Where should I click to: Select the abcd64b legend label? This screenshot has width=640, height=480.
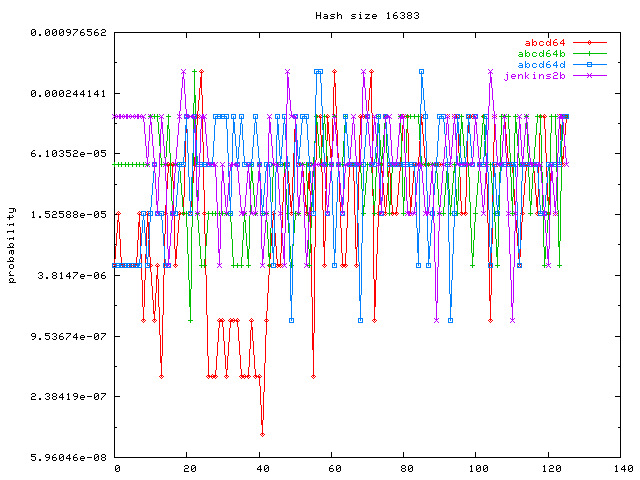point(541,53)
